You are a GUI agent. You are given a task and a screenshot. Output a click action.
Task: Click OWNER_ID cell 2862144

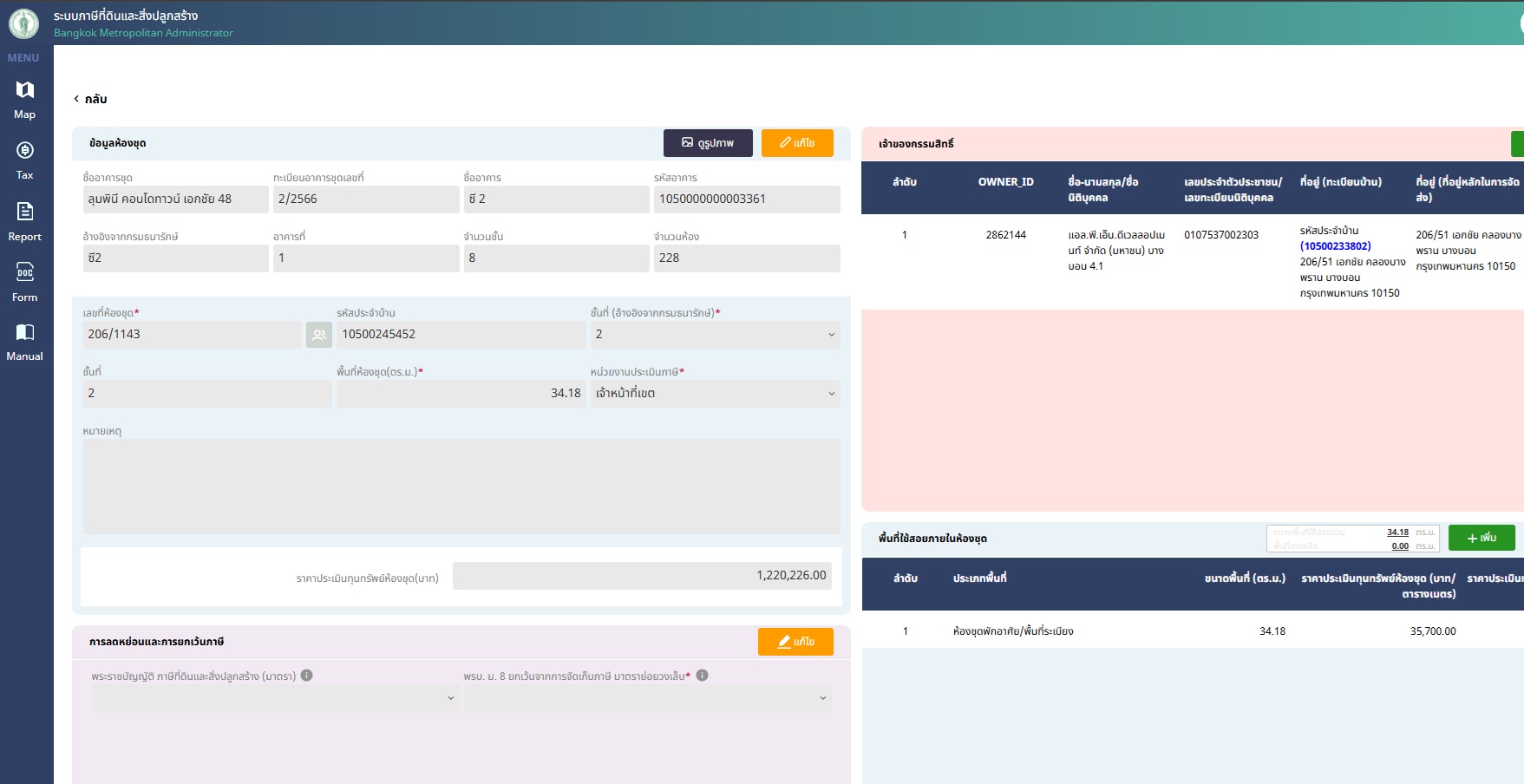pyautogui.click(x=1005, y=235)
